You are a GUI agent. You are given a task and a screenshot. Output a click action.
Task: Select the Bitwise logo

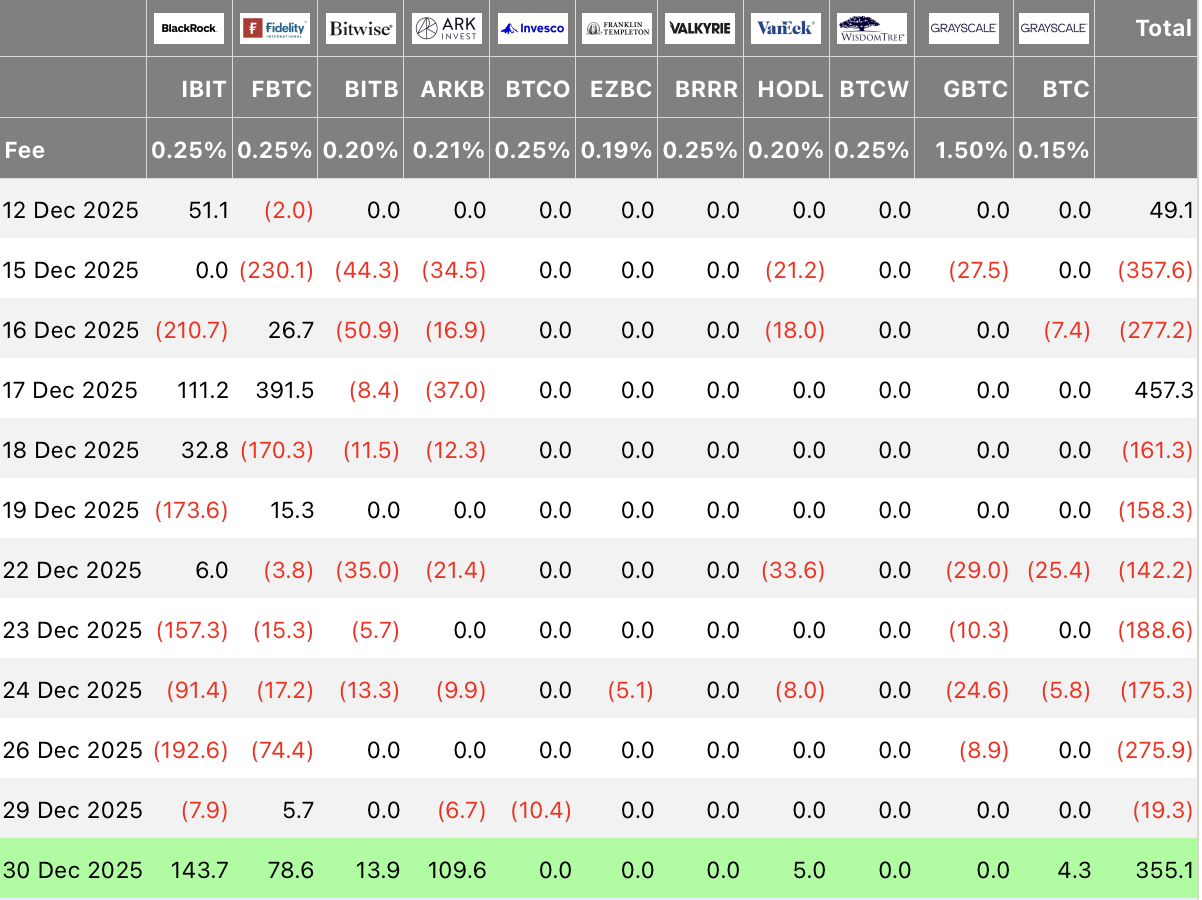[361, 28]
